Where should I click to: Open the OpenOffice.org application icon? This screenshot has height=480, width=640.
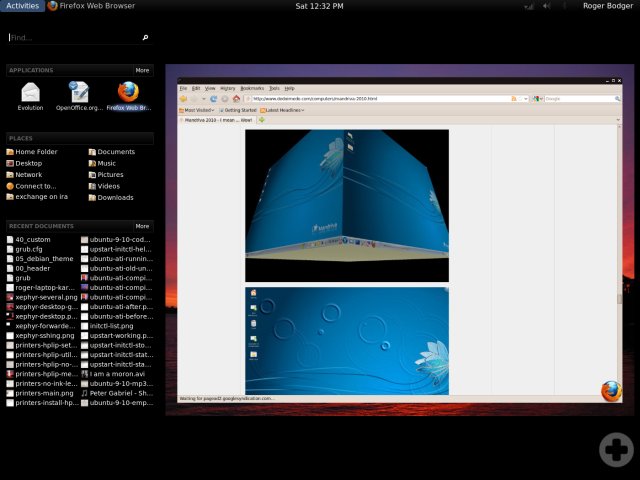click(79, 94)
